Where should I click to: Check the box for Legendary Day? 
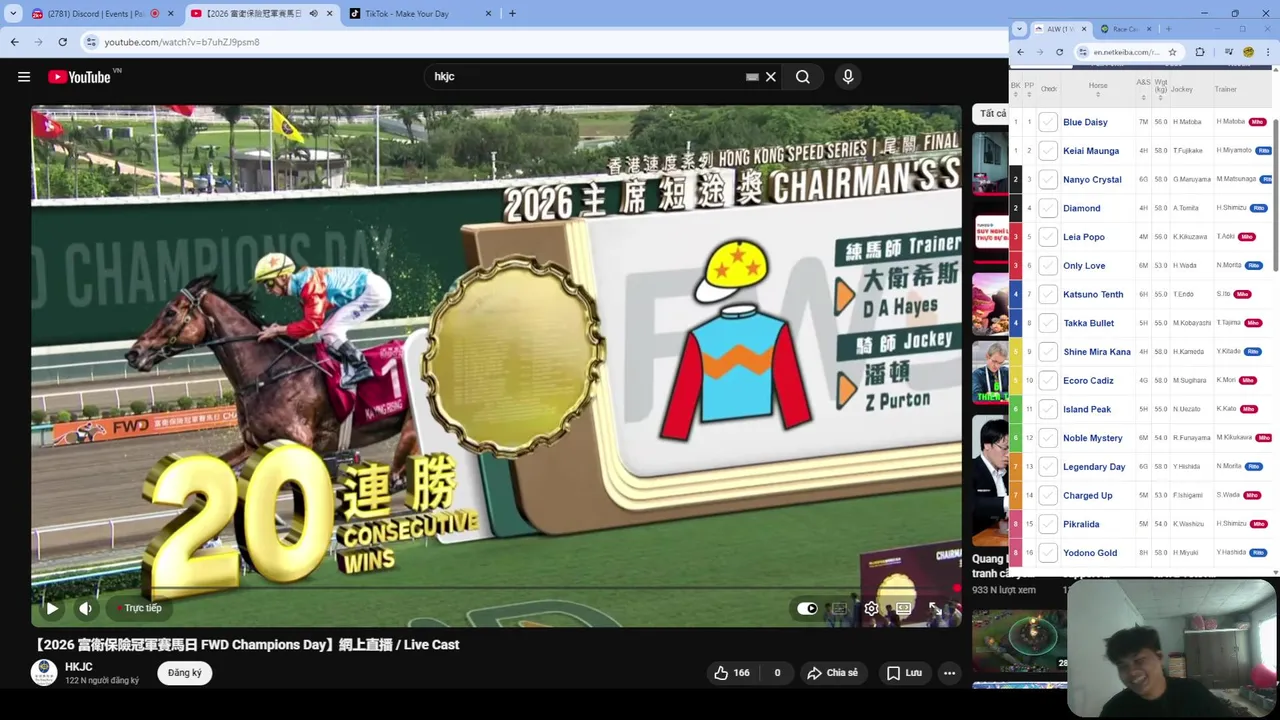(1048, 467)
